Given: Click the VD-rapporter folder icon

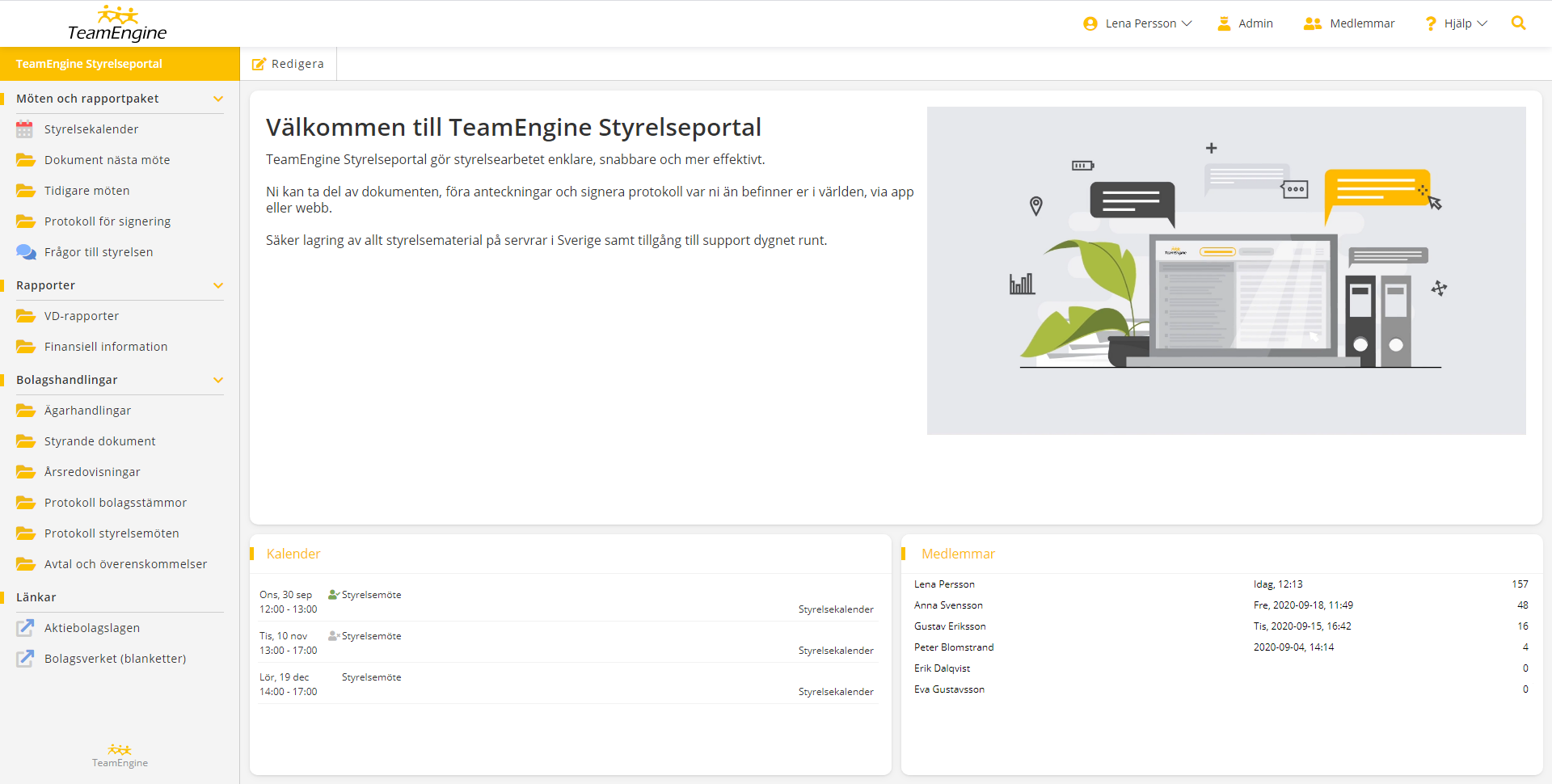Looking at the screenshot, I should [26, 316].
